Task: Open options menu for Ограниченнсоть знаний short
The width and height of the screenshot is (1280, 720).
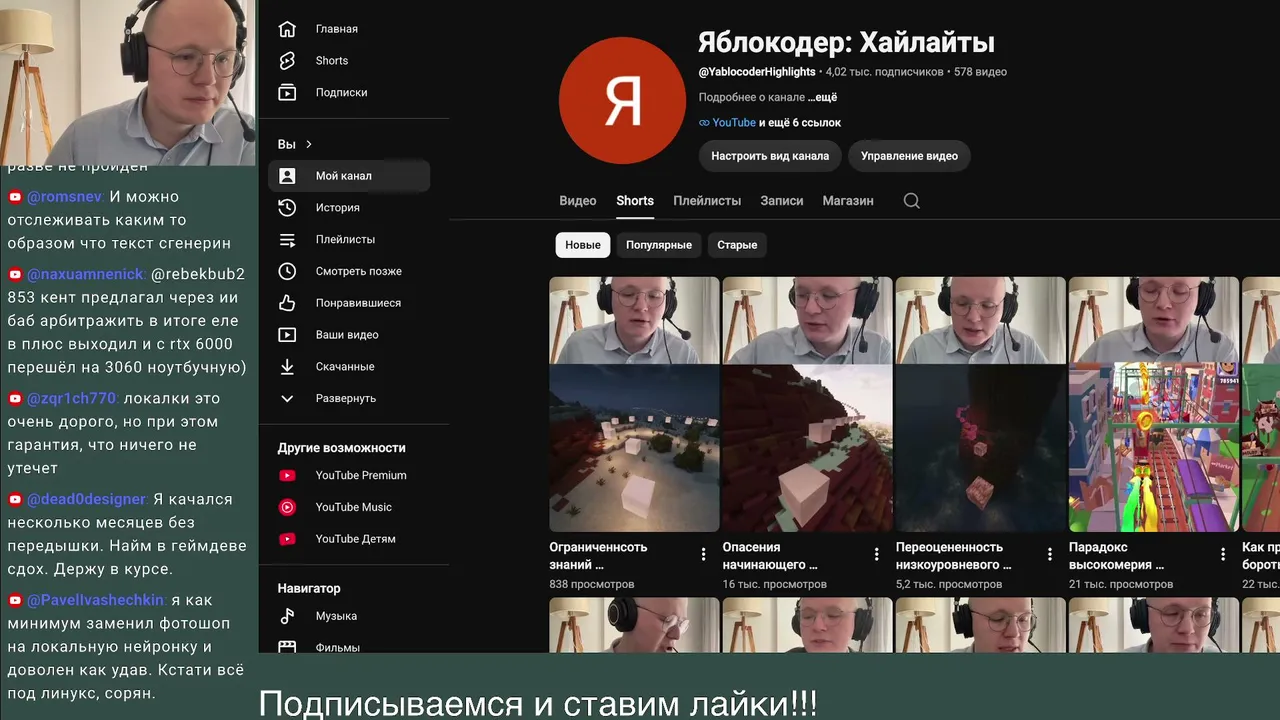Action: [x=703, y=554]
